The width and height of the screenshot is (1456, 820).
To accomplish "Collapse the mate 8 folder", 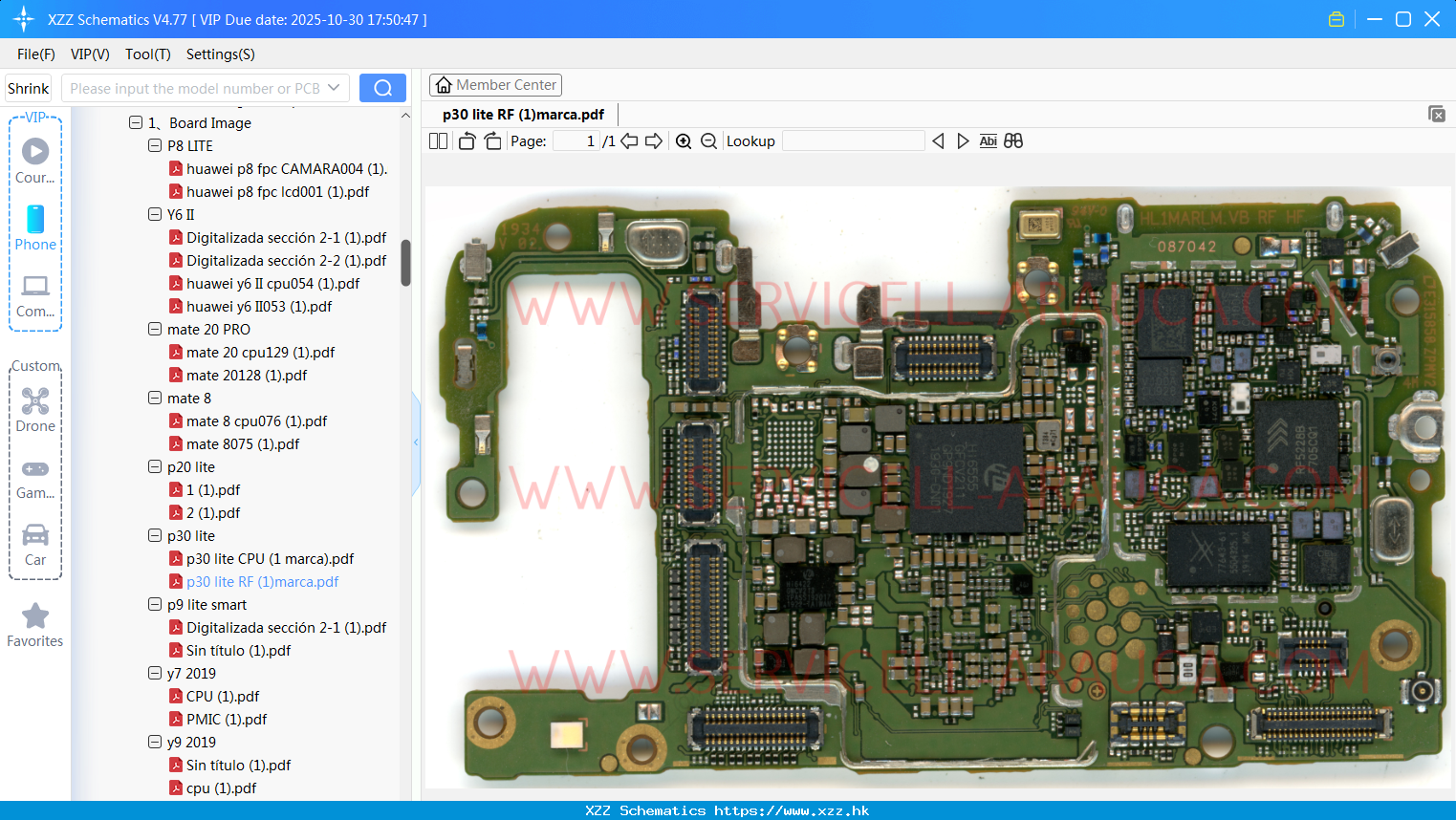I will 155,398.
